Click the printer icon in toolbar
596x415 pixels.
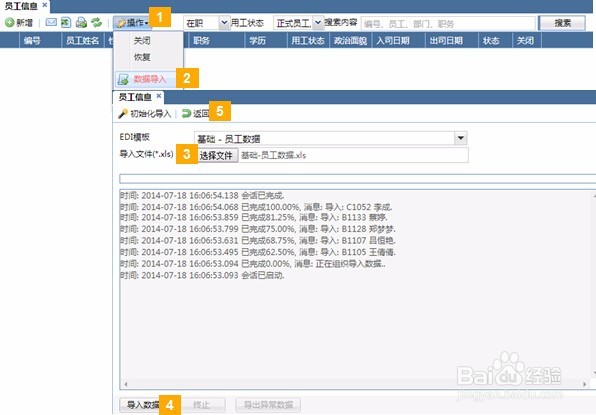coord(81,22)
